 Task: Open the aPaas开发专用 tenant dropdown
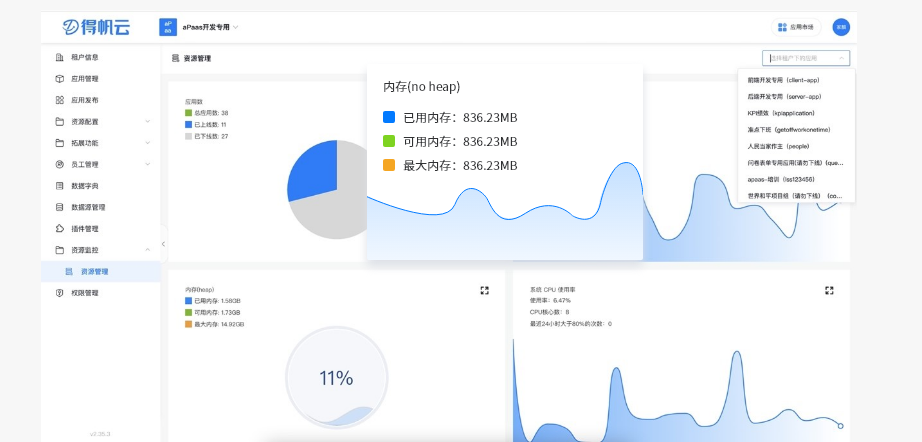pyautogui.click(x=211, y=27)
